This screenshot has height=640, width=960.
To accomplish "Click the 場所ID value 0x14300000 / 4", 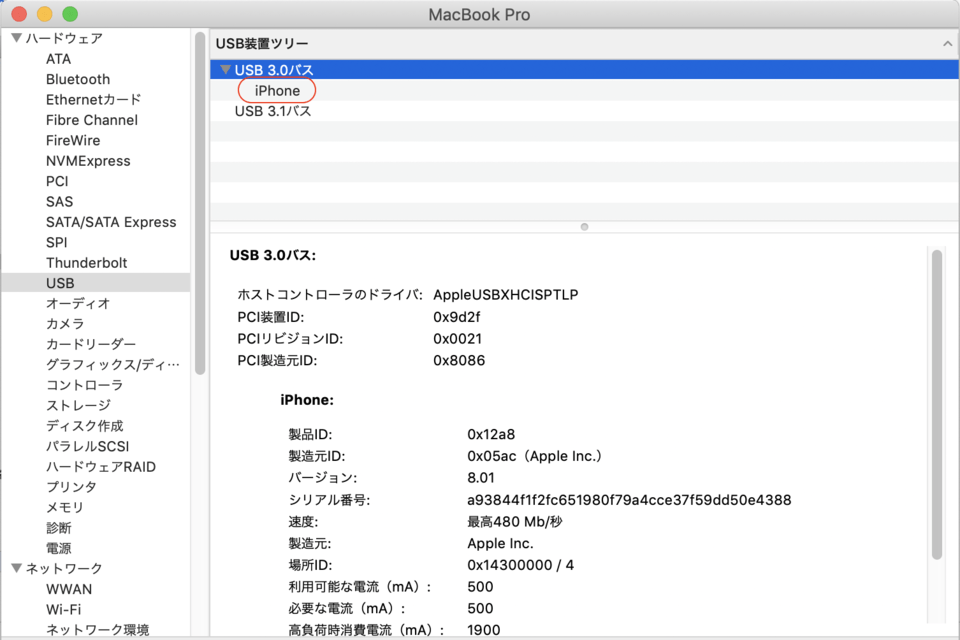I will (520, 565).
